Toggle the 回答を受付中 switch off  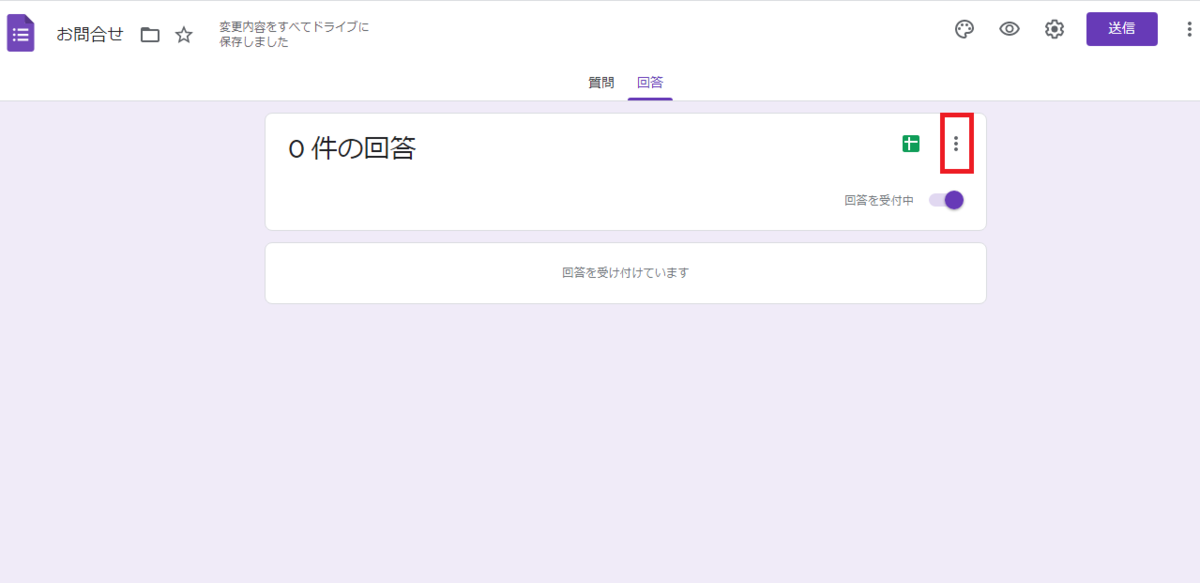947,200
